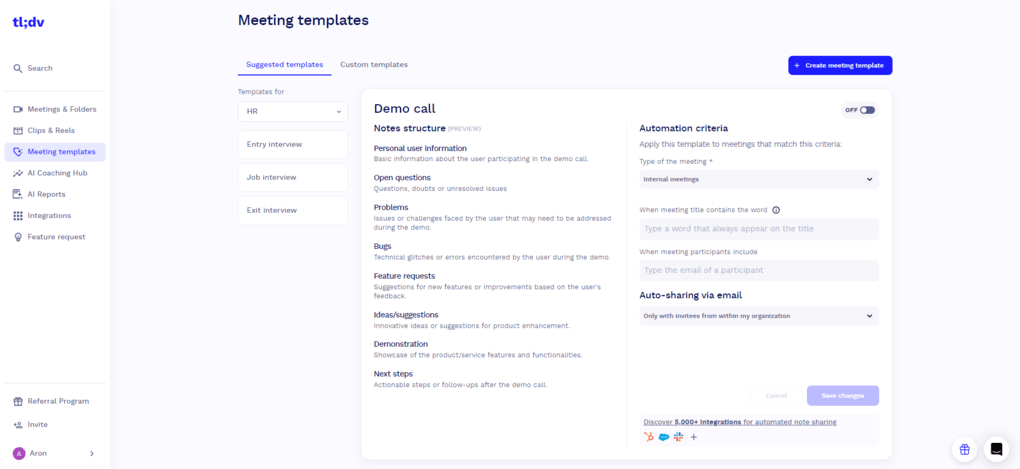Click the plus icon for more integrations
The width and height of the screenshot is (1020, 469).
point(693,437)
